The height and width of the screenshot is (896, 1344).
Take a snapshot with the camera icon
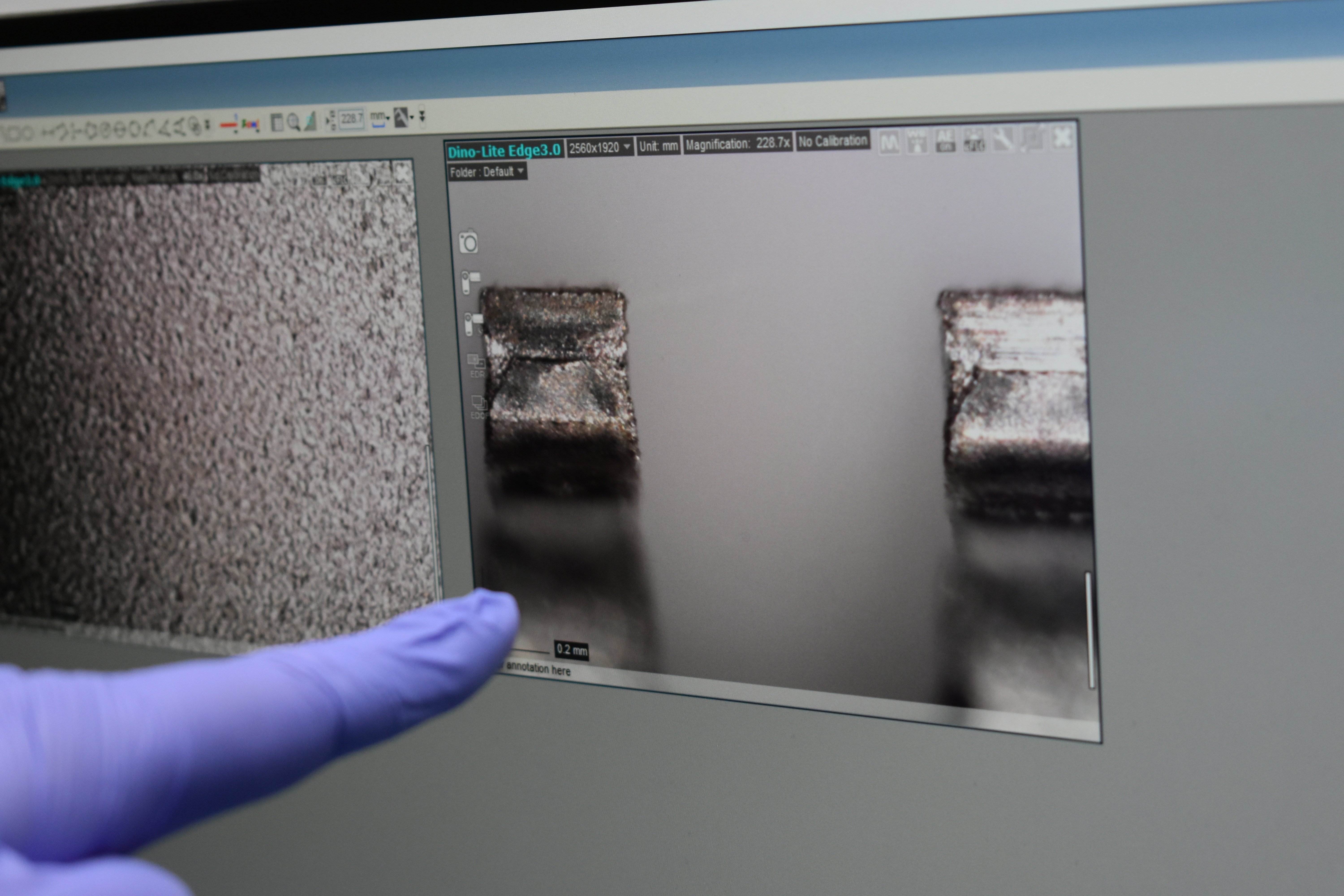pyautogui.click(x=469, y=242)
